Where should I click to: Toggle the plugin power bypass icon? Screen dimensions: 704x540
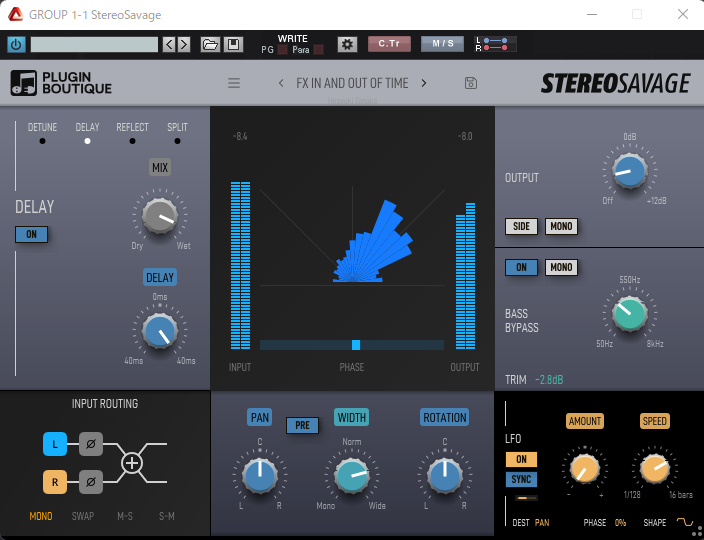16,44
